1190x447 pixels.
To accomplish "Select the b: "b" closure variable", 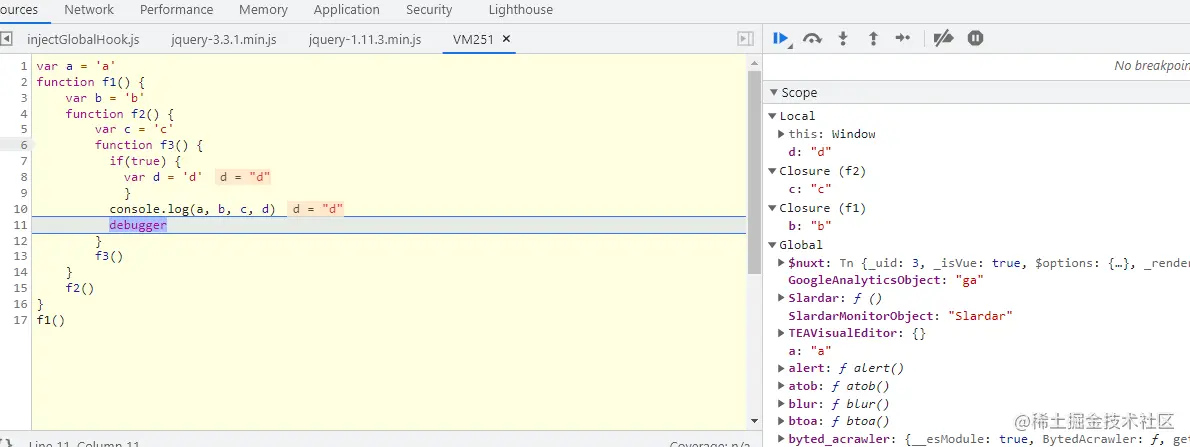I will coord(810,226).
